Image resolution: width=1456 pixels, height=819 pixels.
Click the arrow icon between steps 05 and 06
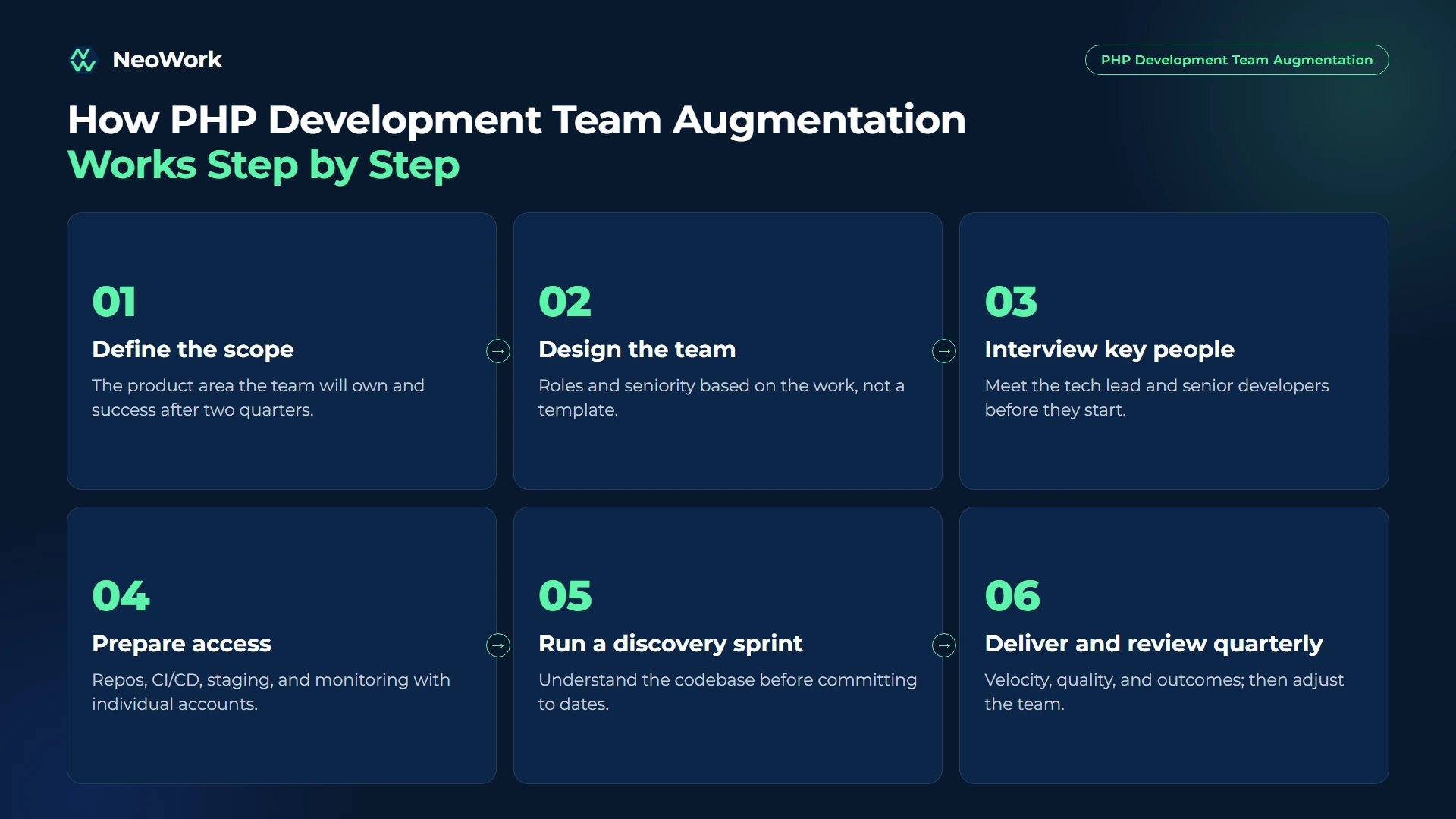944,645
